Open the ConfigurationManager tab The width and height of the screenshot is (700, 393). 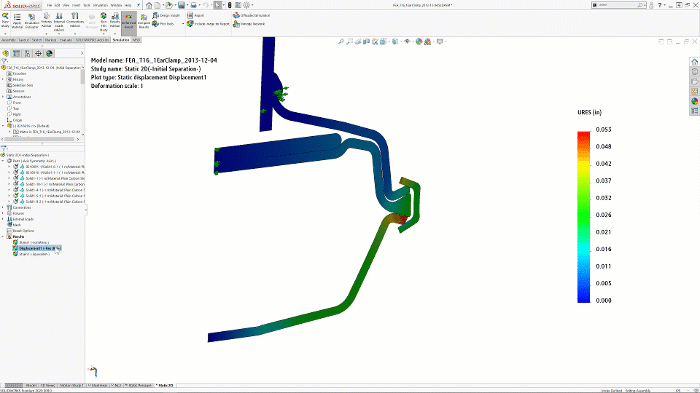coord(28,53)
